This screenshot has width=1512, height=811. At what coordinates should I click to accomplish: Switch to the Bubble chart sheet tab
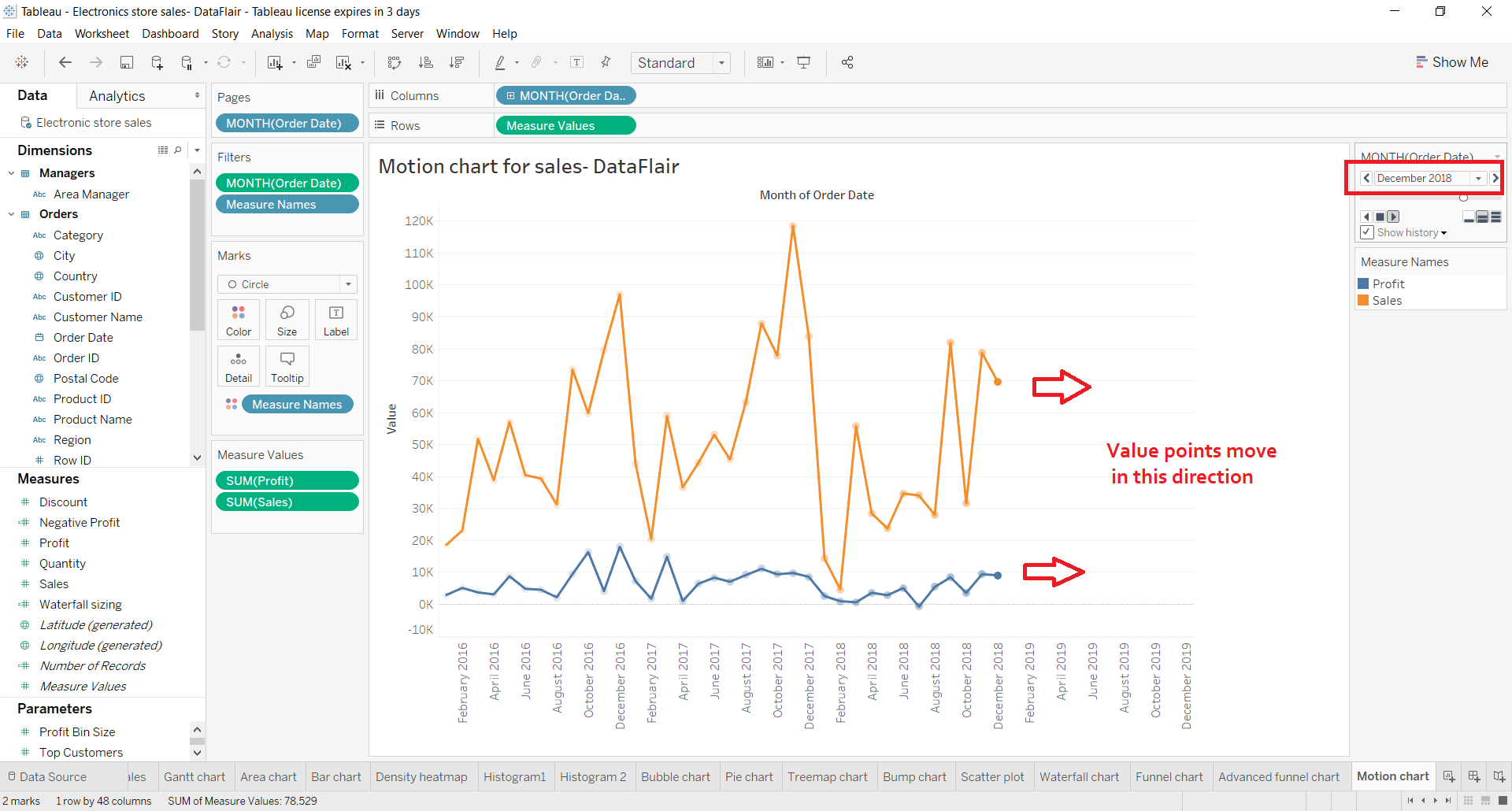(676, 776)
